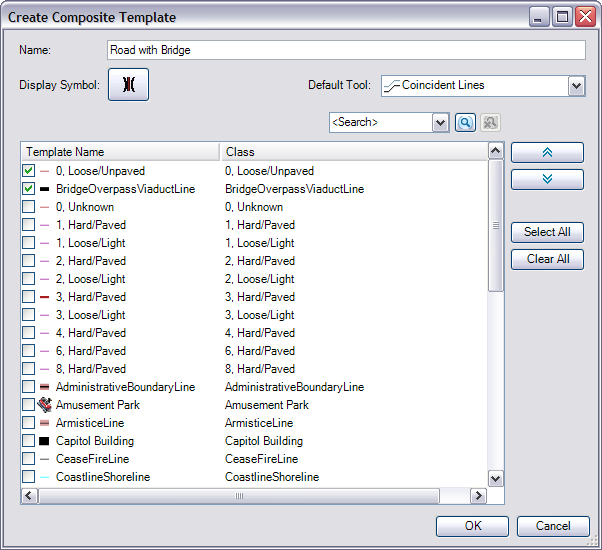The height and width of the screenshot is (550, 602).
Task: Enable the 3, Hard/Paved checkbox
Action: click(x=28, y=297)
